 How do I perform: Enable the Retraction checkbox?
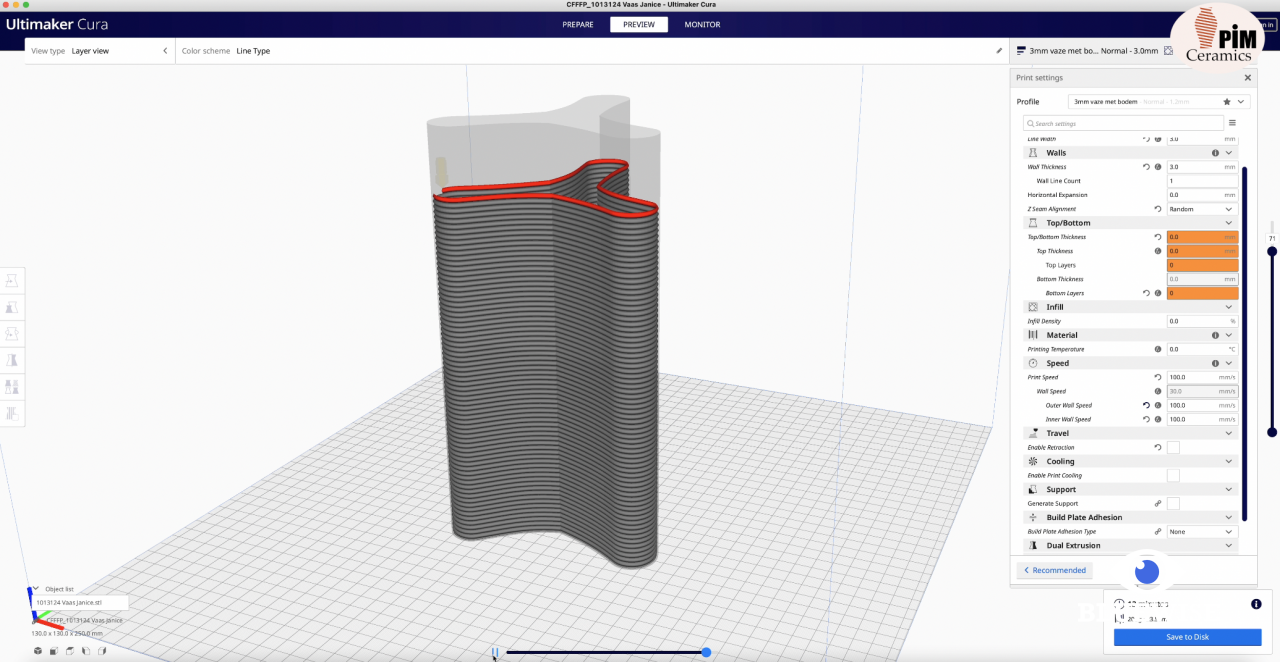tap(1173, 447)
